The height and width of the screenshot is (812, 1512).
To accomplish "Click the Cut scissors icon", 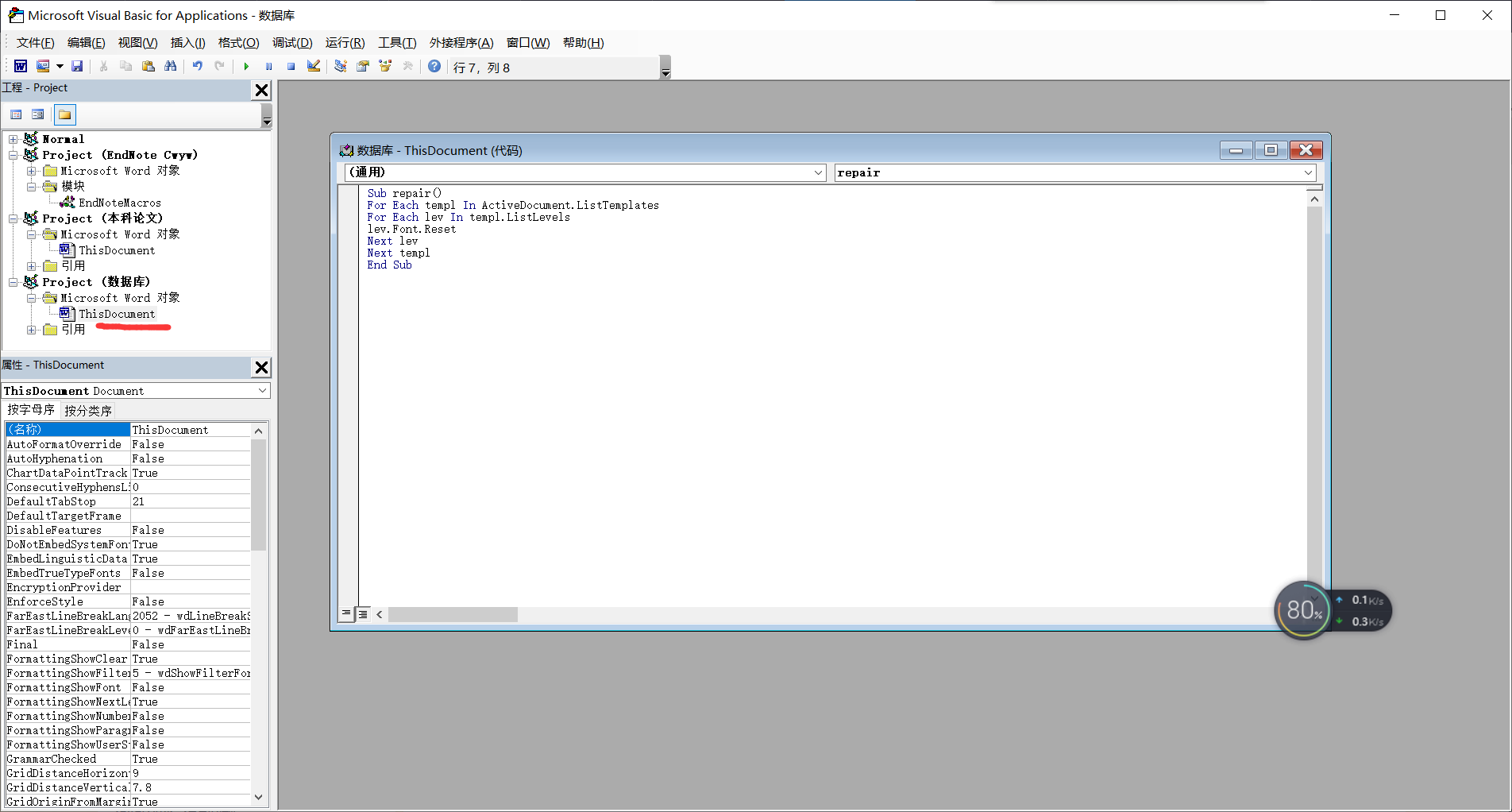I will coord(103,66).
